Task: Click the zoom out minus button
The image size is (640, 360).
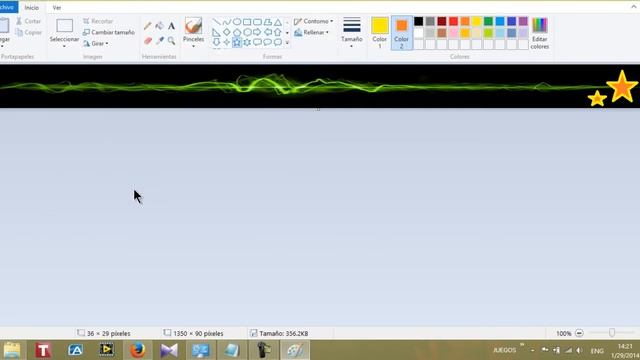Action: [579, 333]
